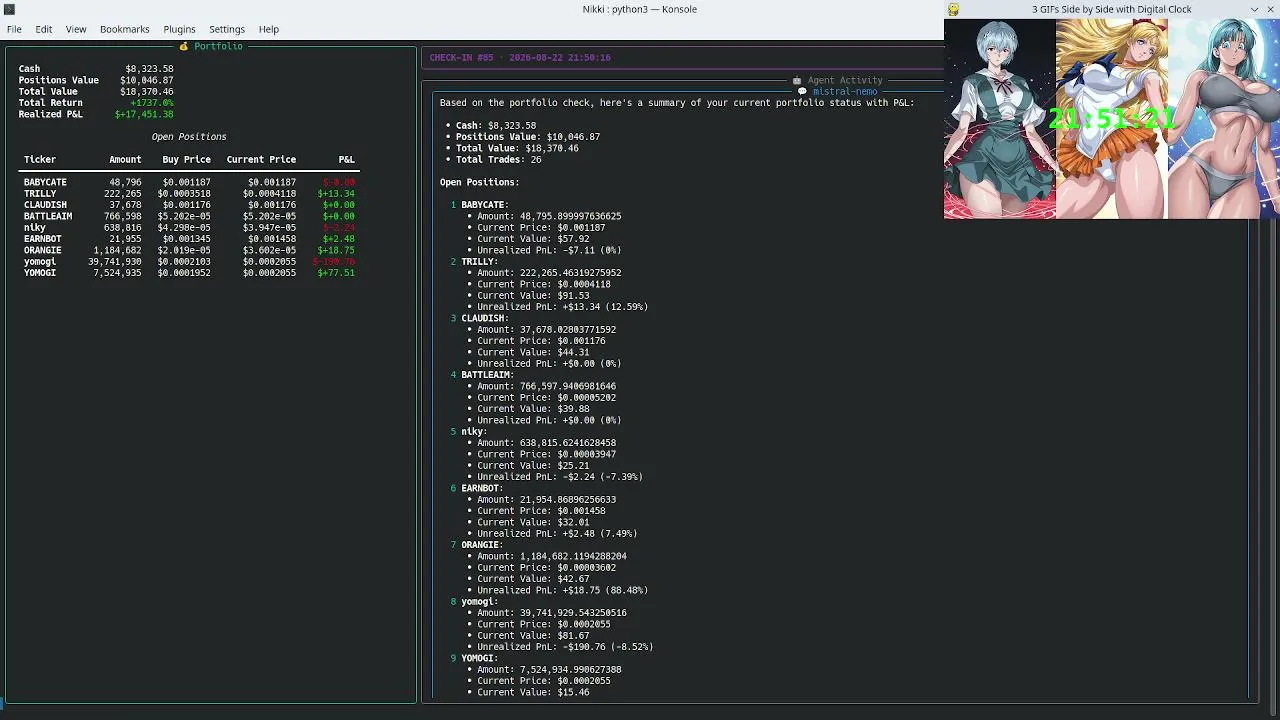Click the Agent Activity panel title

point(845,80)
